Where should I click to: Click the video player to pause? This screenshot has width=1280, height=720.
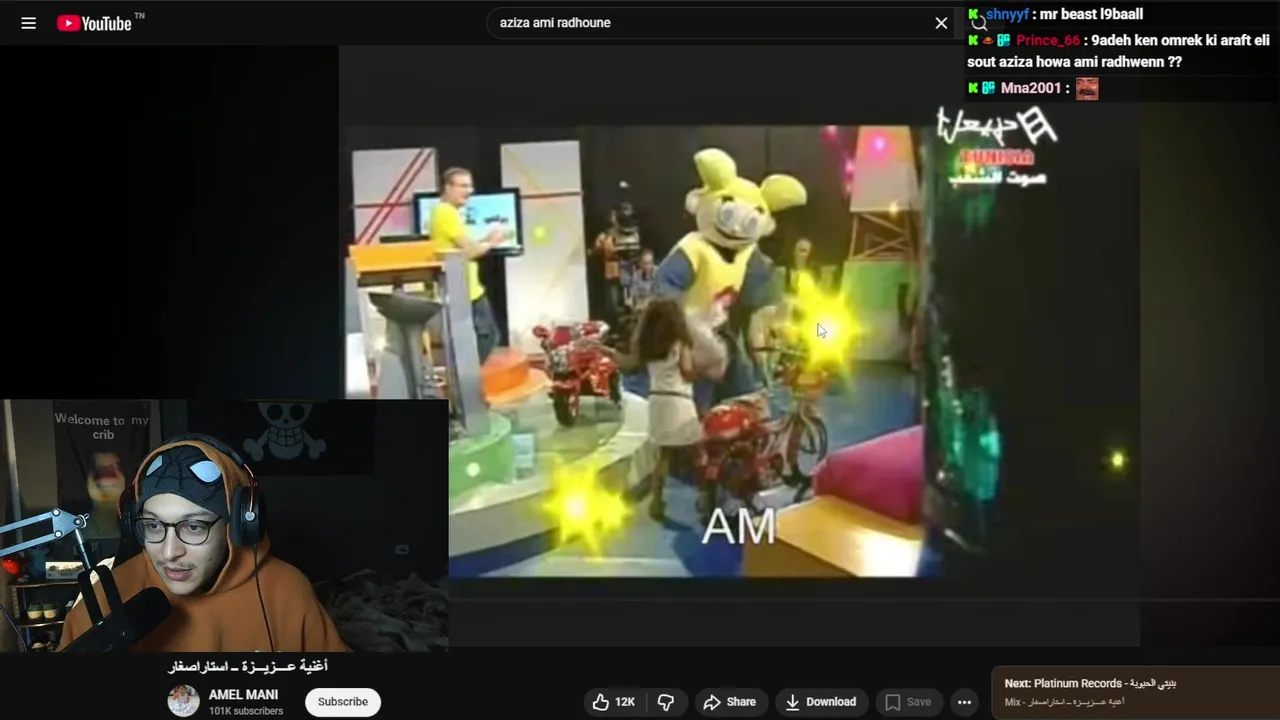pos(740,345)
